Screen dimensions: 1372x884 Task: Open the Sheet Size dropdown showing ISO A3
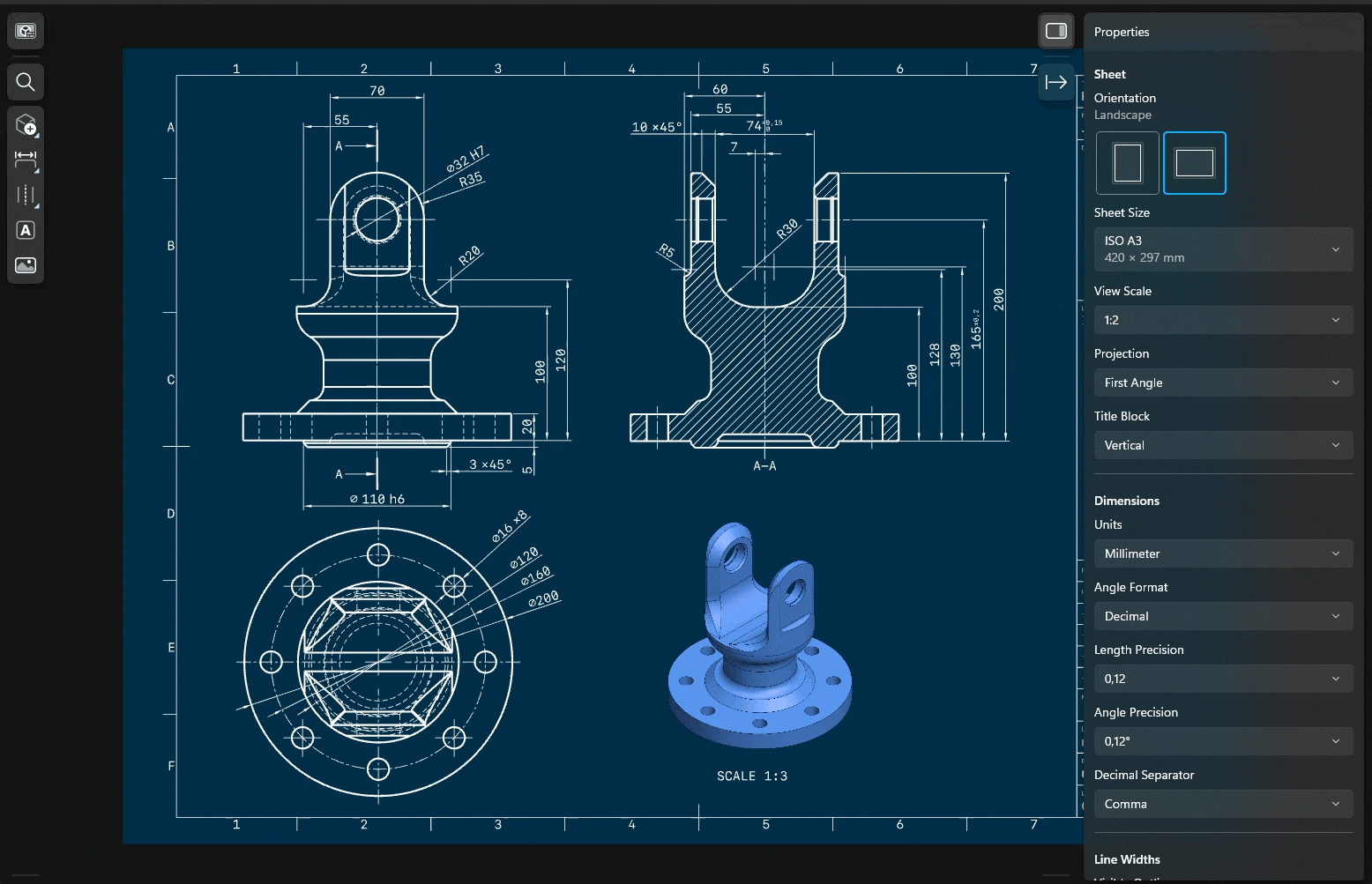1223,249
